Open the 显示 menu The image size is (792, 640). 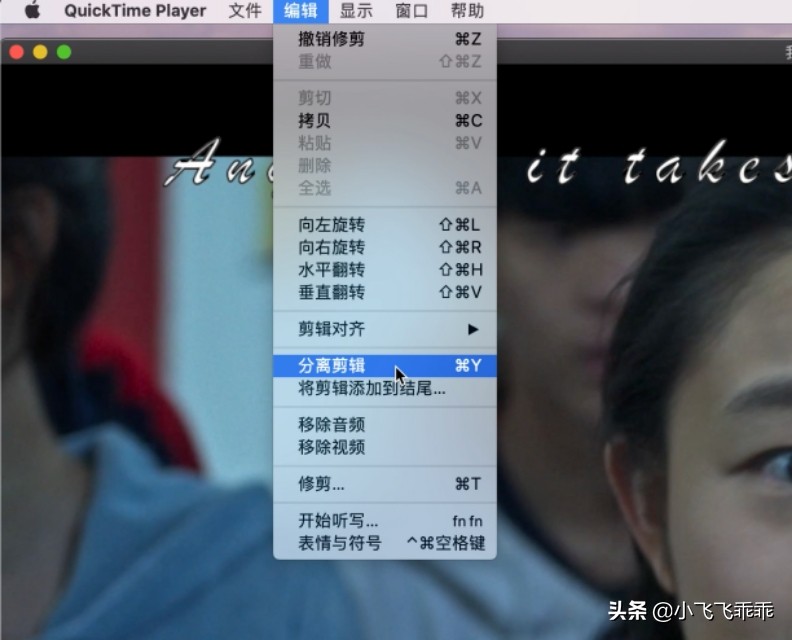click(356, 11)
